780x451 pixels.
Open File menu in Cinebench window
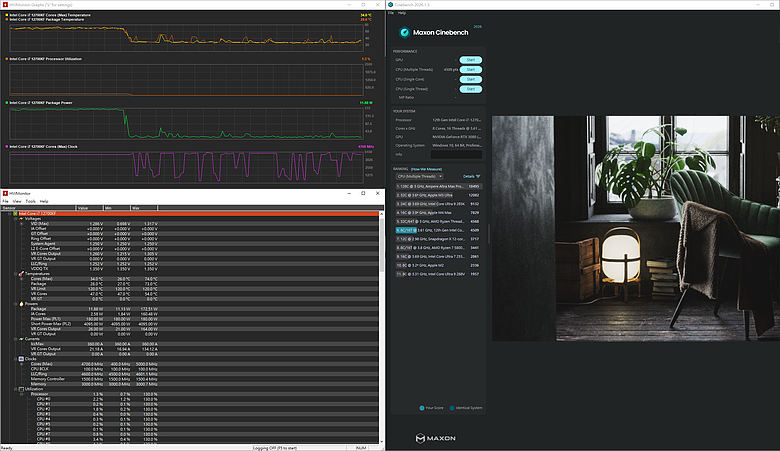click(x=391, y=13)
